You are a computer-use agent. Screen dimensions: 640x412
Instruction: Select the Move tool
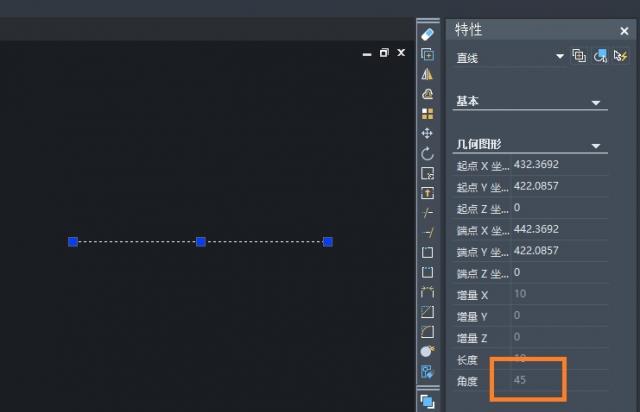(427, 134)
